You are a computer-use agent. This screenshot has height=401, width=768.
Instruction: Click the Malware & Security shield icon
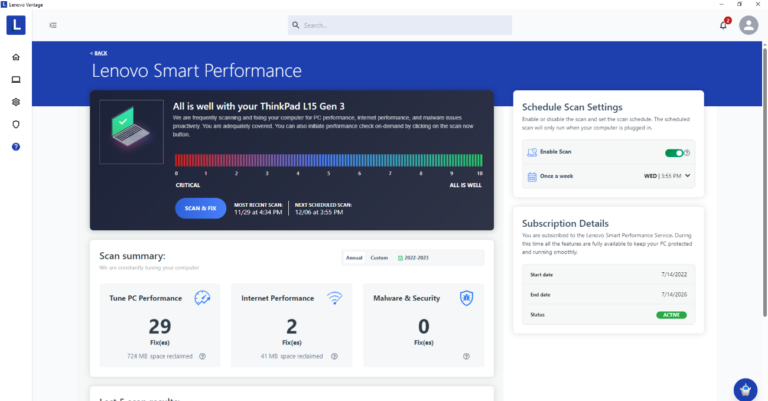pyautogui.click(x=465, y=298)
